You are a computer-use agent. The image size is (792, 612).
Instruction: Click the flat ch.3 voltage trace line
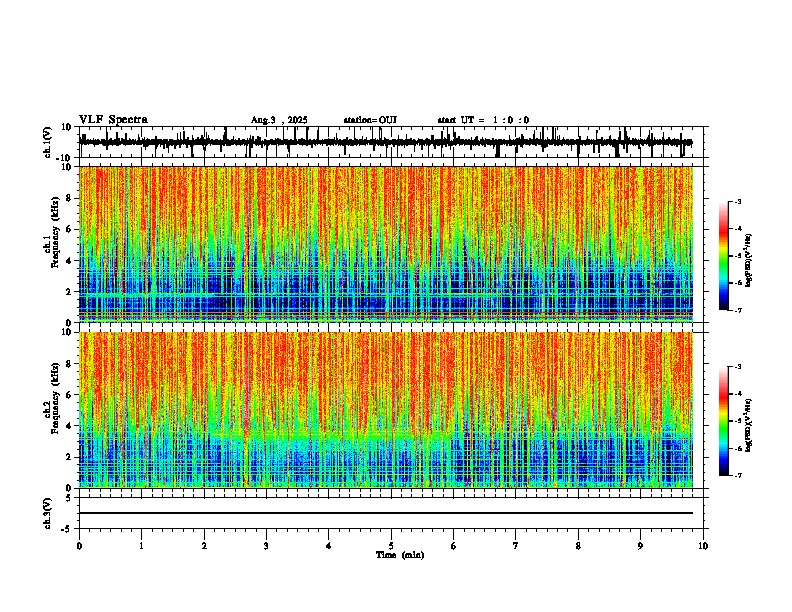pyautogui.click(x=386, y=513)
